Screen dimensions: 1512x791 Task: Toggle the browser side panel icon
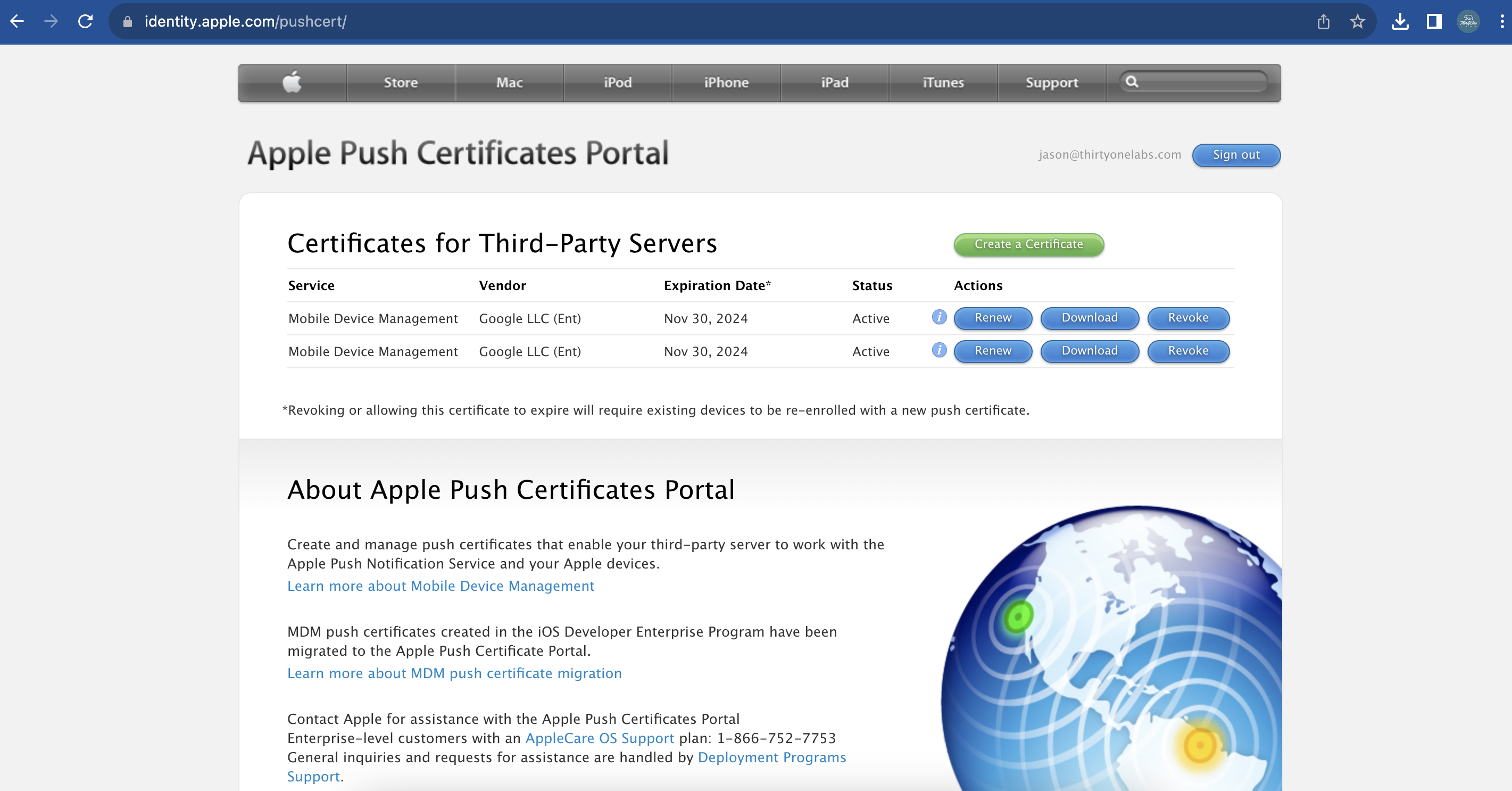1434,22
